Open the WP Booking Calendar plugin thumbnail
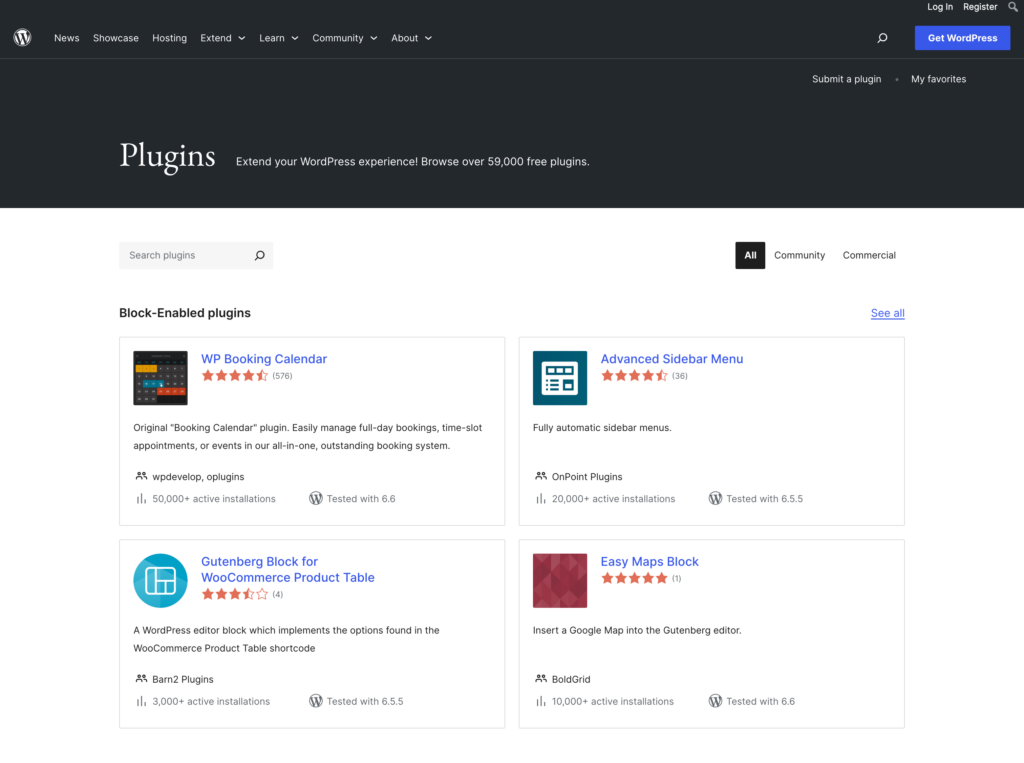 160,378
